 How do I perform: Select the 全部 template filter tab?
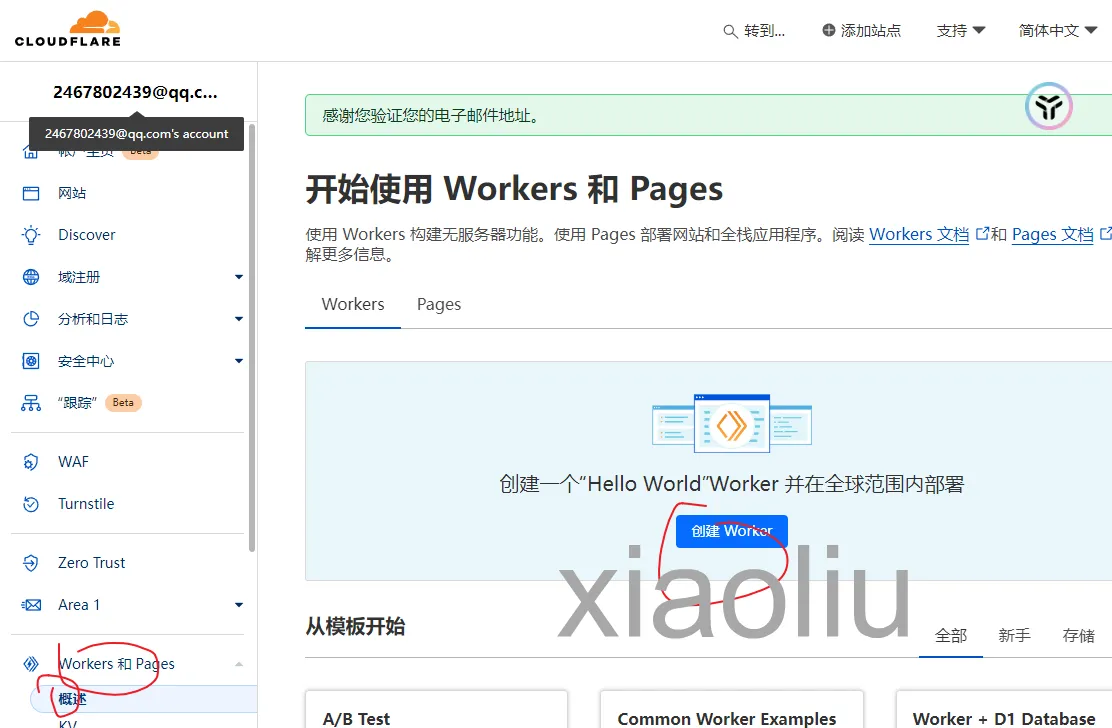pos(950,636)
